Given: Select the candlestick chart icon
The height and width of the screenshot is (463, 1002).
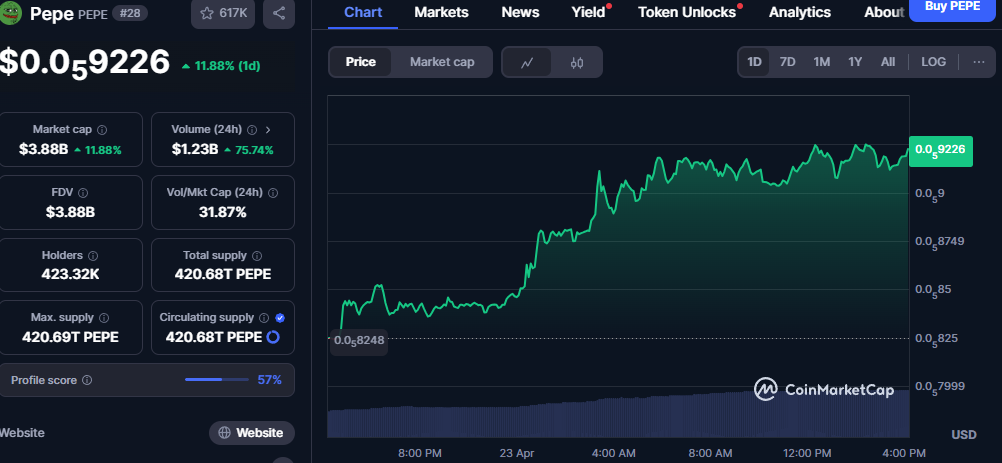Looking at the screenshot, I should click(x=576, y=62).
